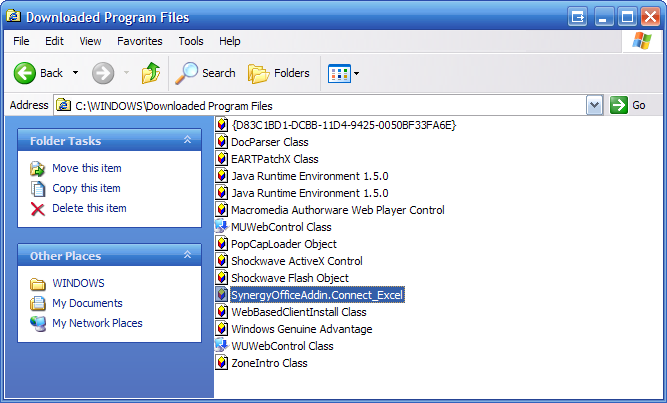The height and width of the screenshot is (403, 667).
Task: Select Windows Genuine Advantage file name
Action: click(302, 329)
